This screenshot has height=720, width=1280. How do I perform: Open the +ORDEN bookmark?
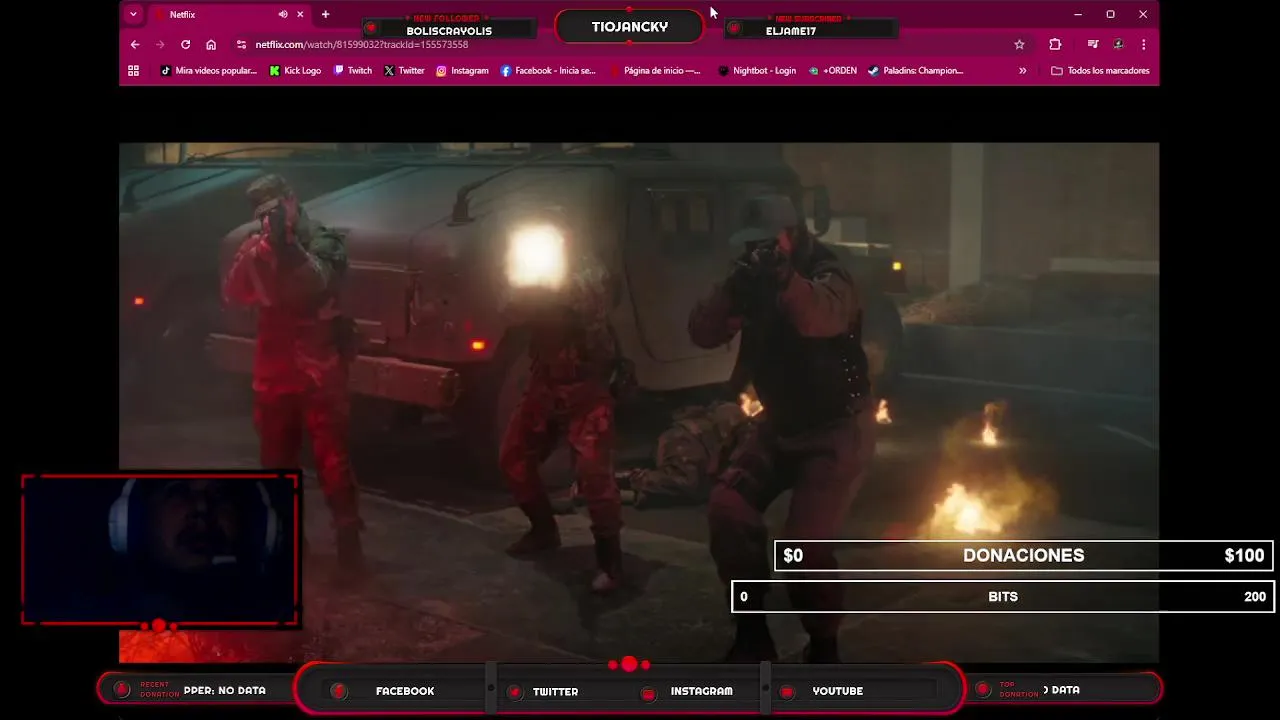pyautogui.click(x=833, y=71)
